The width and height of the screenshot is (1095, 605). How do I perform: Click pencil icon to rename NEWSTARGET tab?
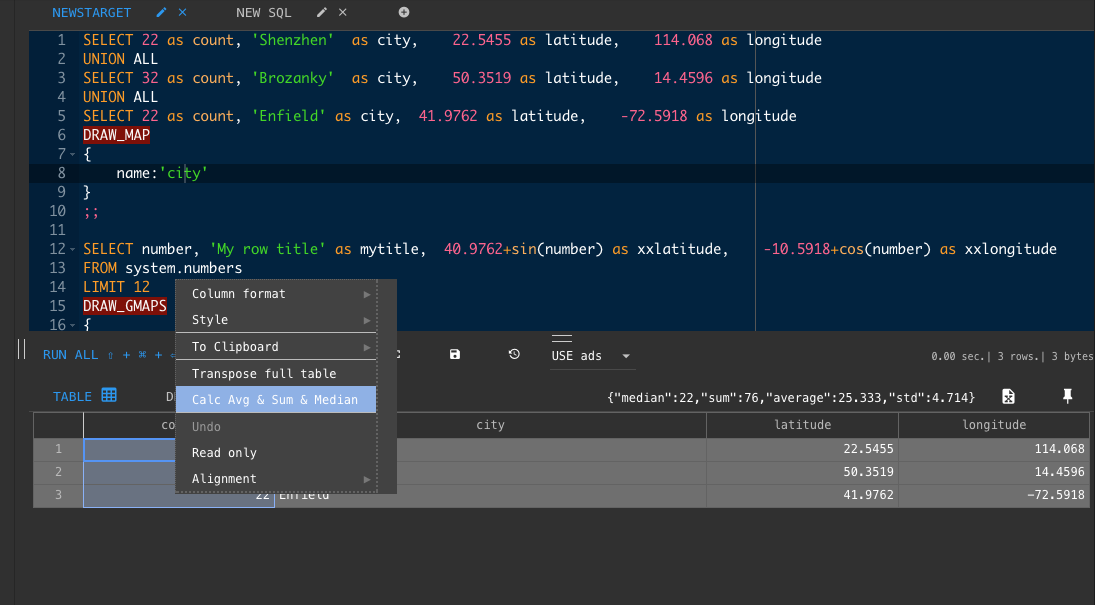pyautogui.click(x=162, y=12)
